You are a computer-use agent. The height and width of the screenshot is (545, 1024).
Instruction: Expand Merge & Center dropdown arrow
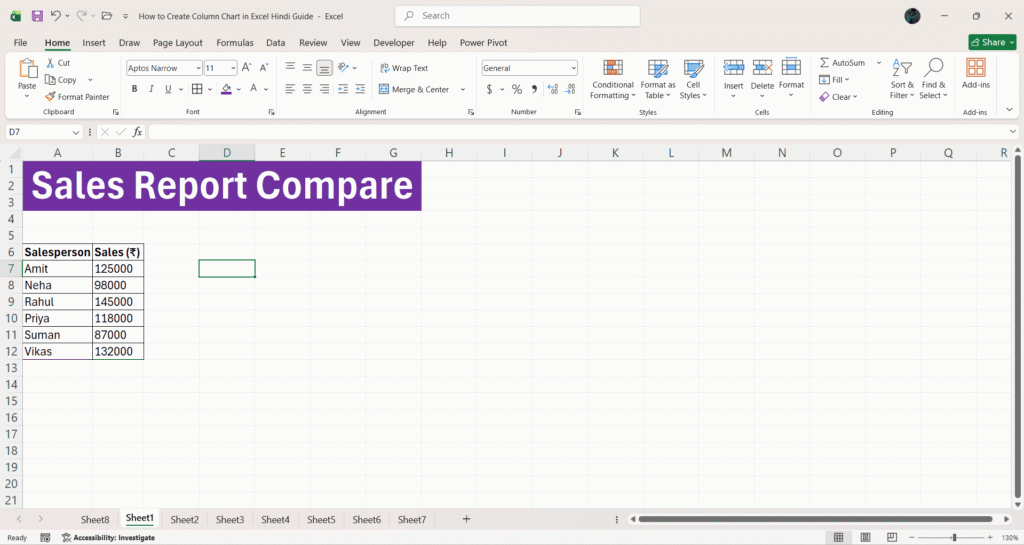463,89
